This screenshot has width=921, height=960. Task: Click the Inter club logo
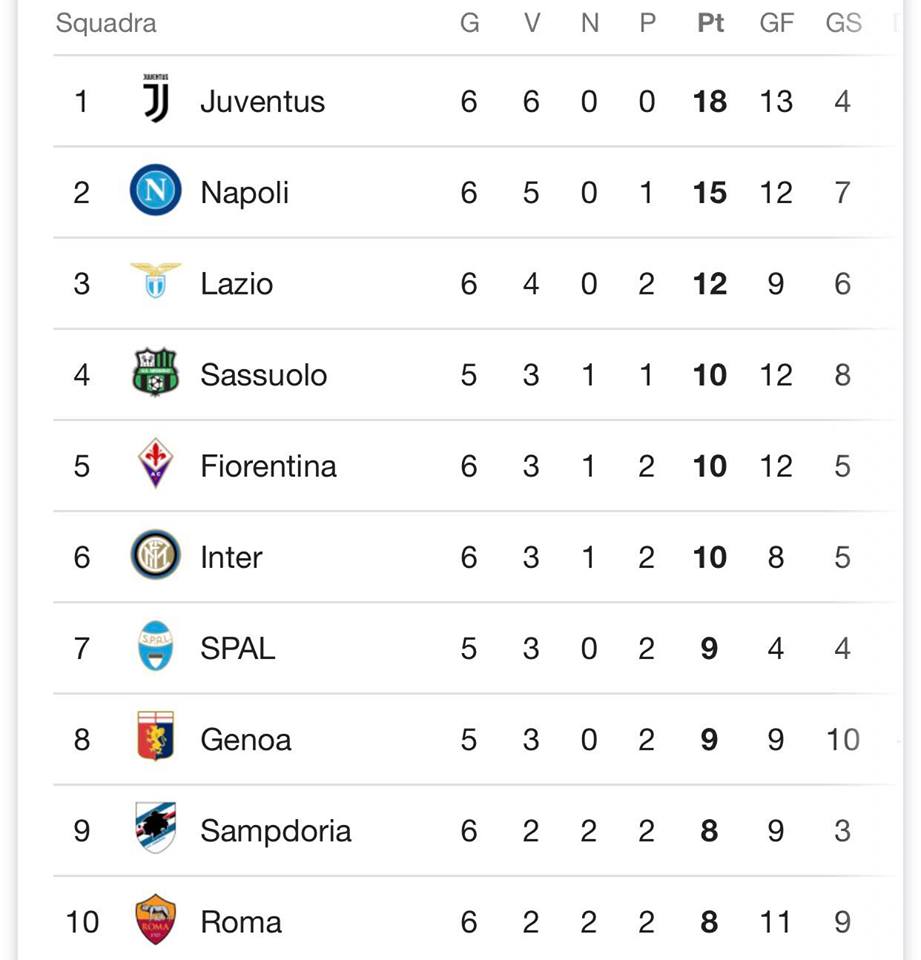tap(155, 556)
